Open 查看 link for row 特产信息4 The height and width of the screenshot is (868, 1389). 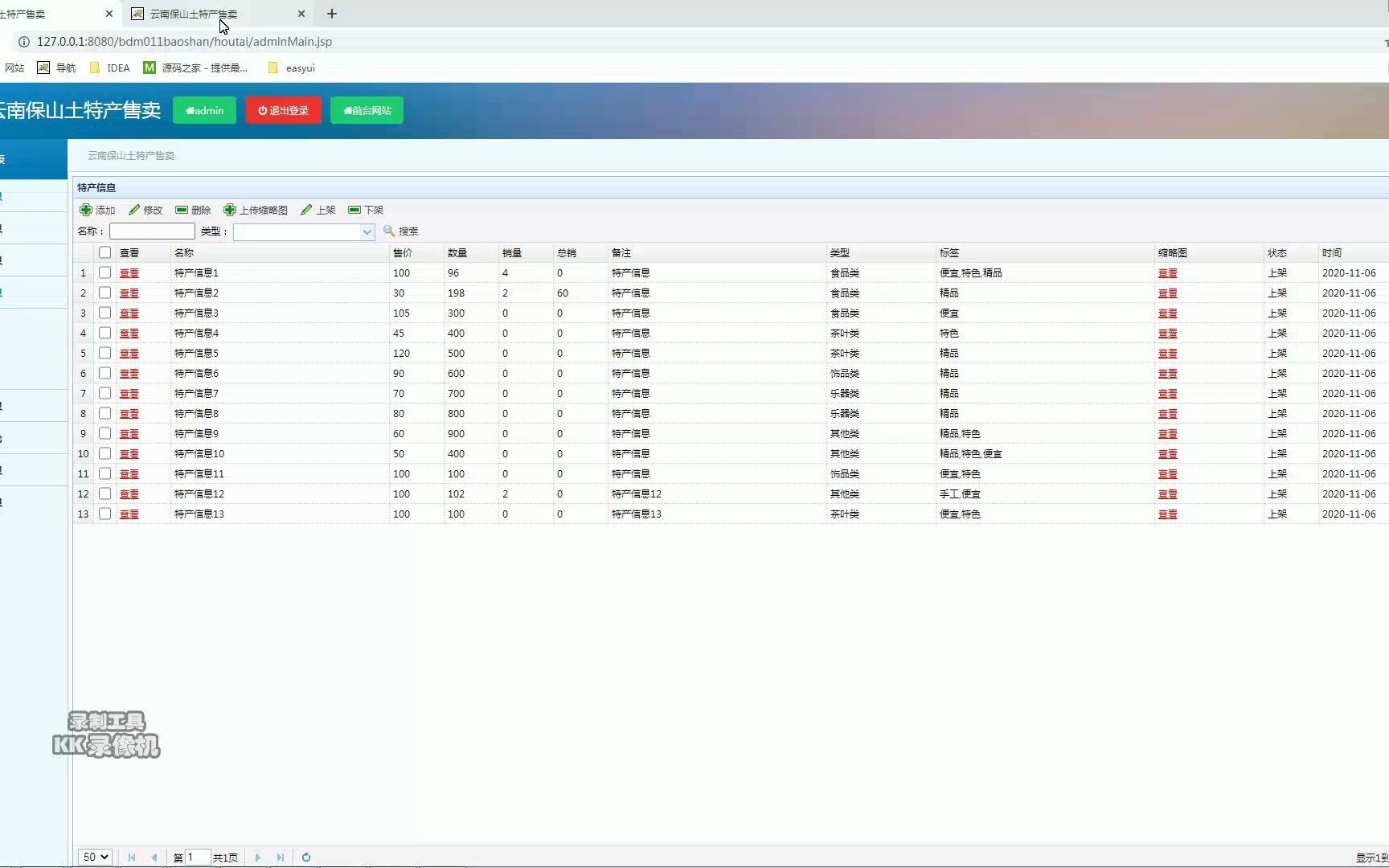pos(129,334)
